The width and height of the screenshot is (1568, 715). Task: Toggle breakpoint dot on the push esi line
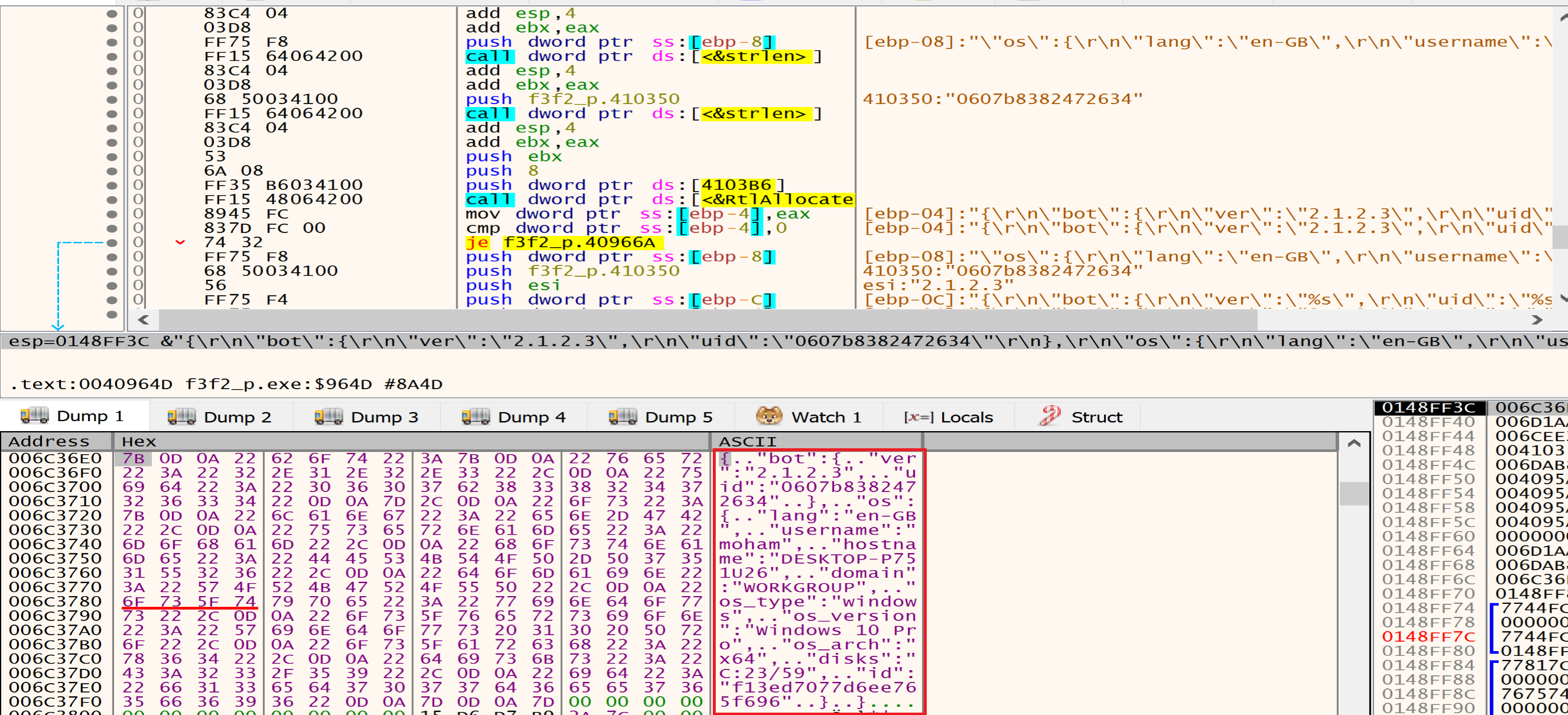coord(111,285)
